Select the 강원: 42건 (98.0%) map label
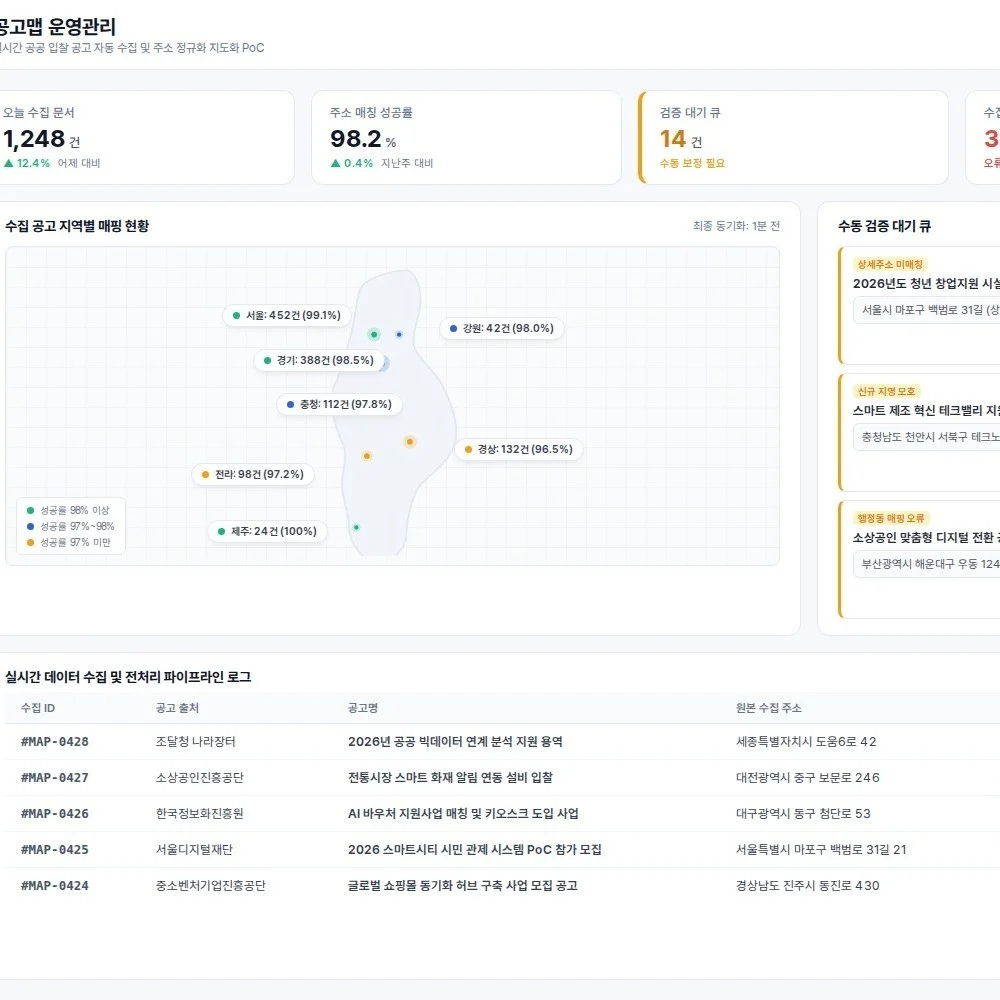Image resolution: width=1000 pixels, height=1000 pixels. coord(502,328)
